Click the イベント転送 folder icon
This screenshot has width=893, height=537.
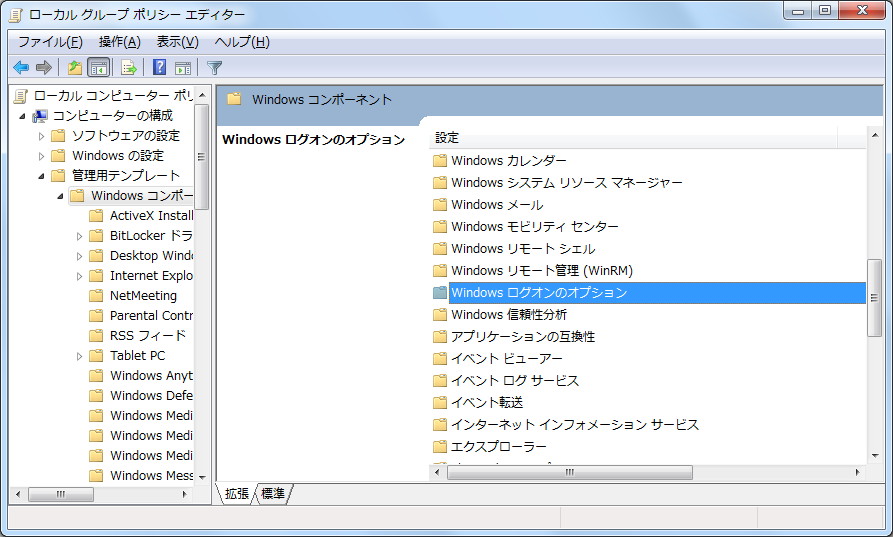(439, 403)
